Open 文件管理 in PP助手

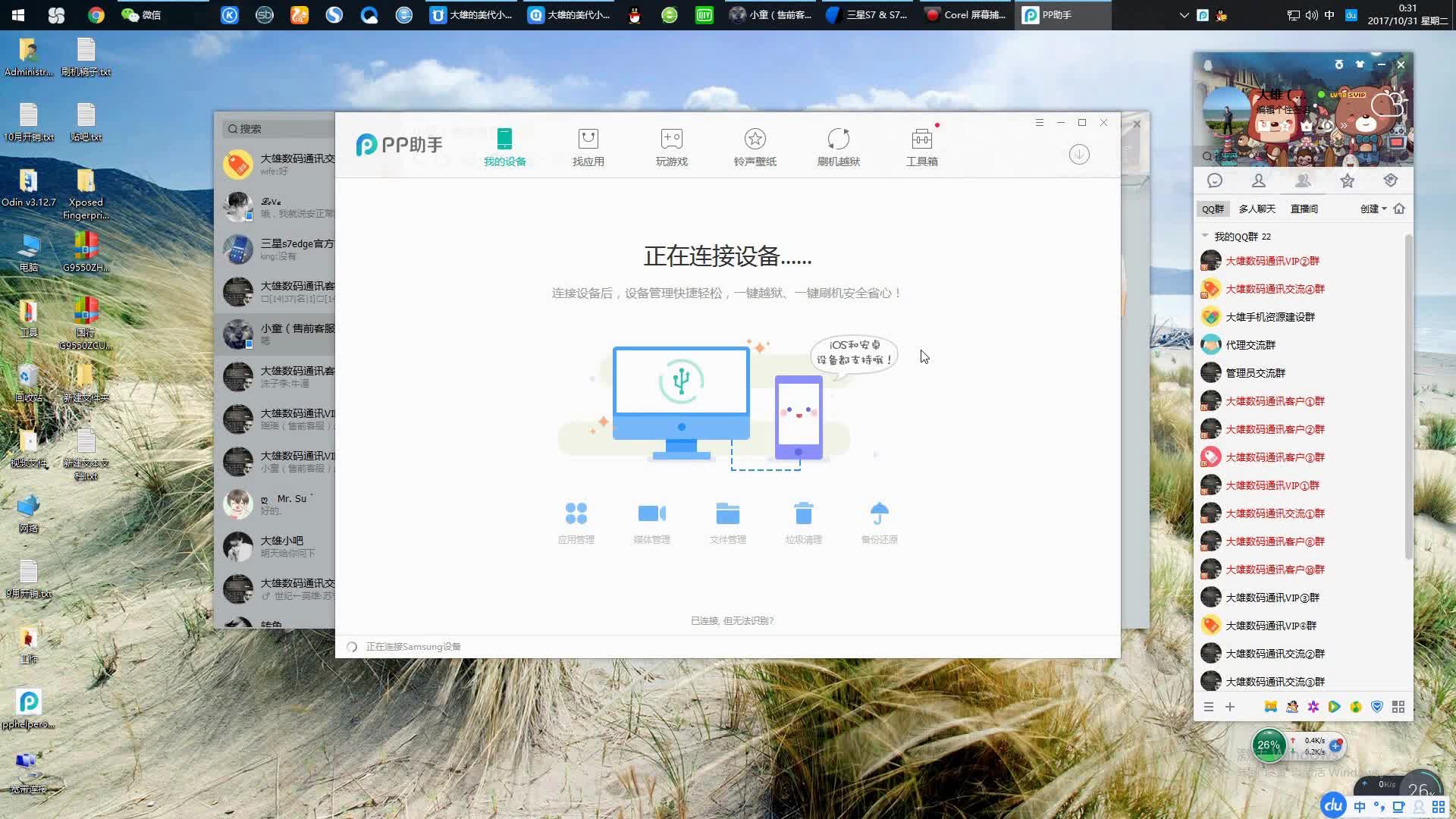(727, 522)
